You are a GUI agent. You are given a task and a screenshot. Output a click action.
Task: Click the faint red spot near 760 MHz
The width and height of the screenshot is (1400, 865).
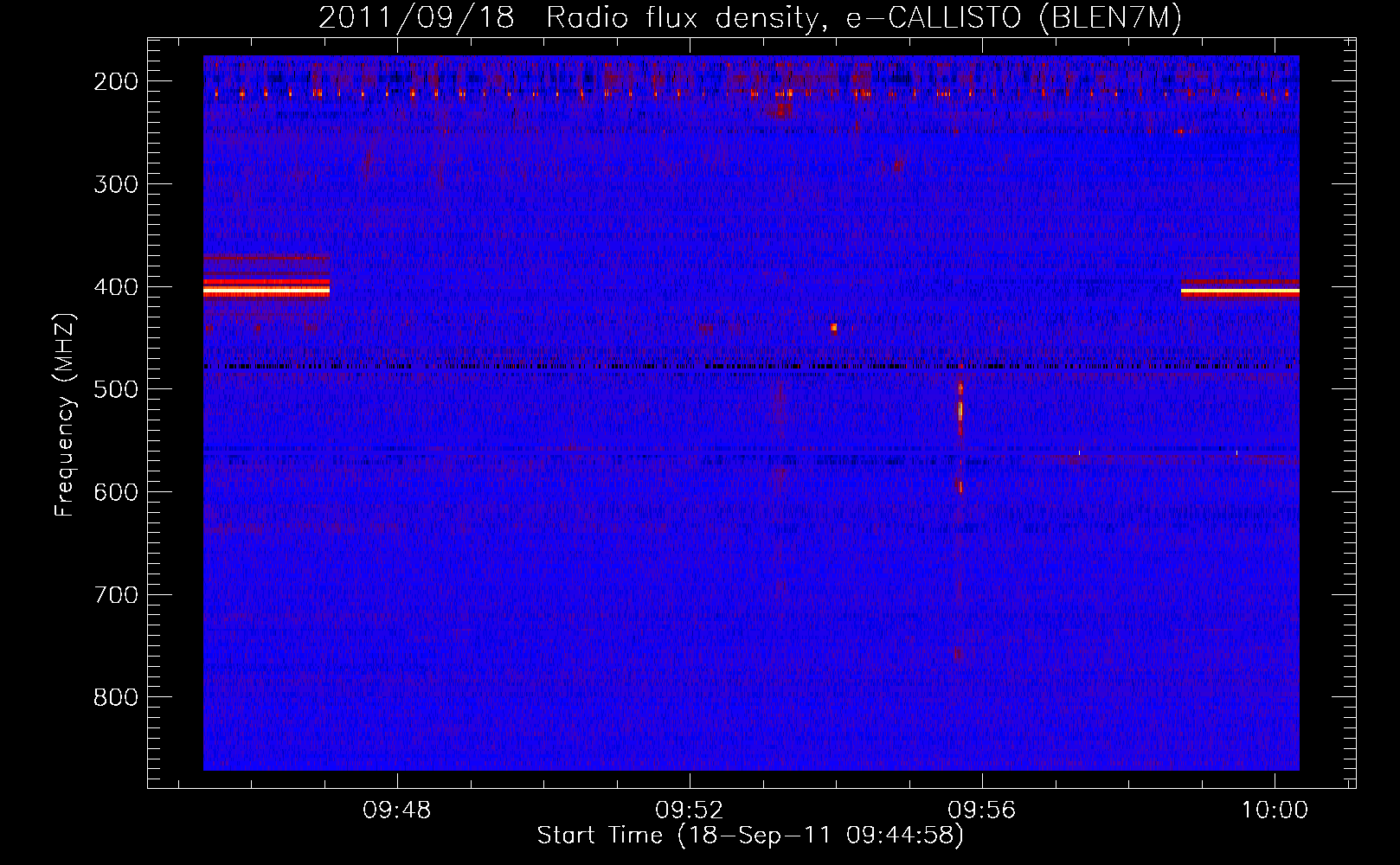point(958,655)
